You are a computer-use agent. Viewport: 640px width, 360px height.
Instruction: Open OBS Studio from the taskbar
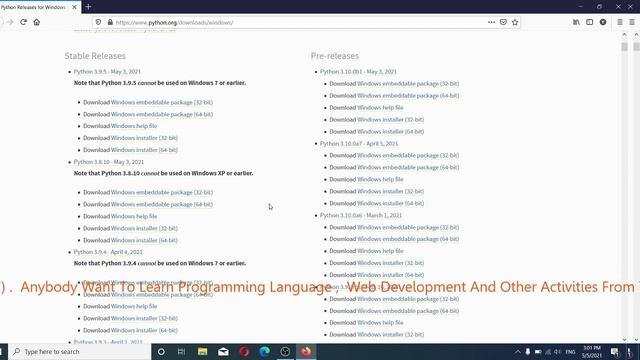click(285, 351)
